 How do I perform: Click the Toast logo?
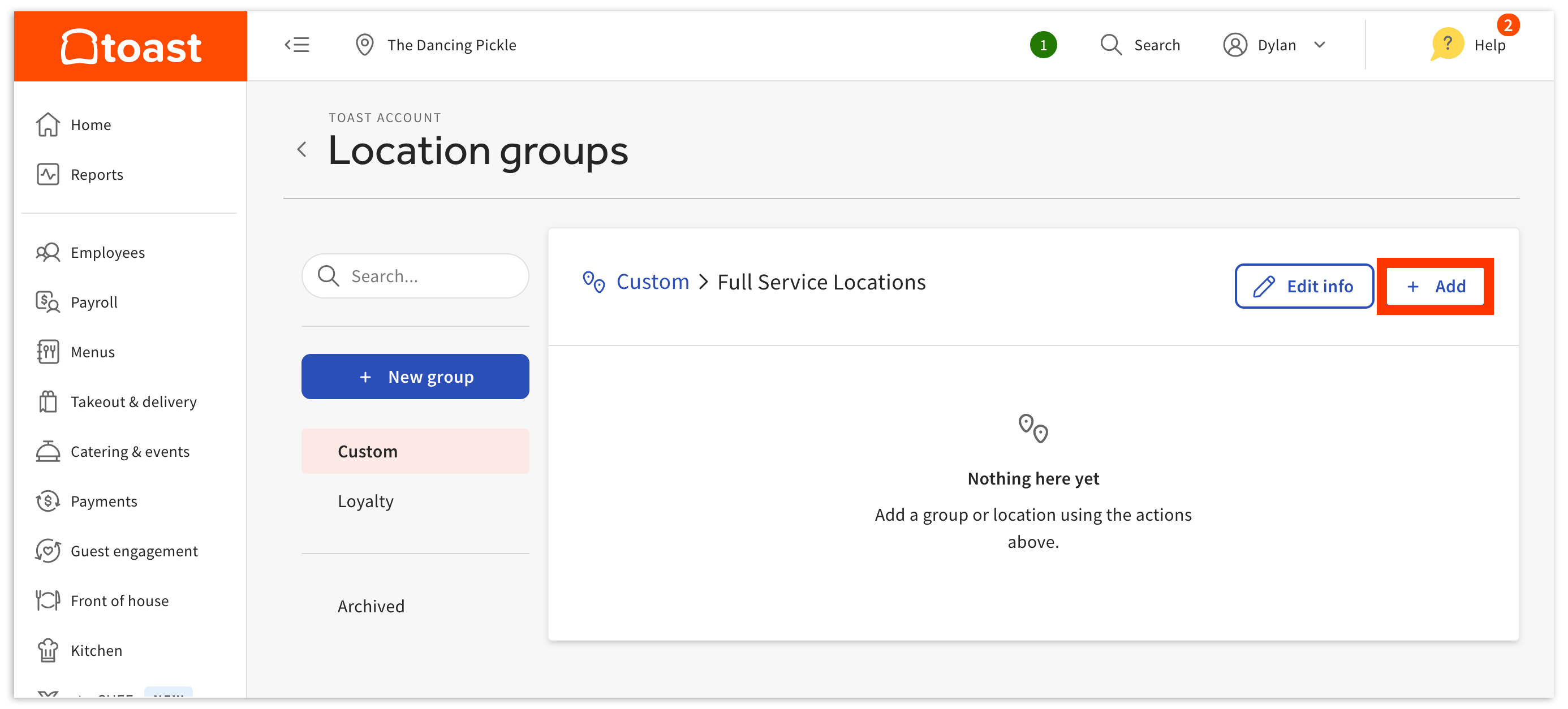pos(130,45)
